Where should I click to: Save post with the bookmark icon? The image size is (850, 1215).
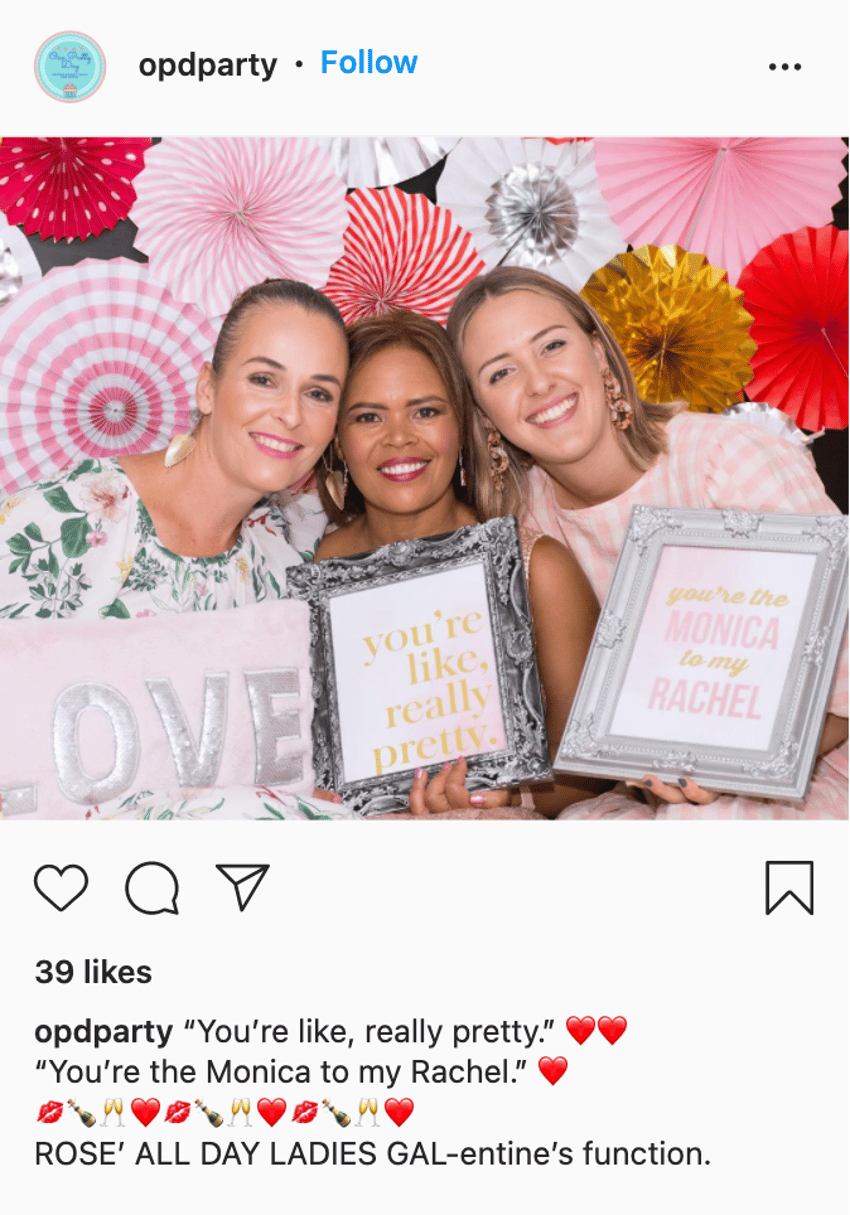[790, 888]
